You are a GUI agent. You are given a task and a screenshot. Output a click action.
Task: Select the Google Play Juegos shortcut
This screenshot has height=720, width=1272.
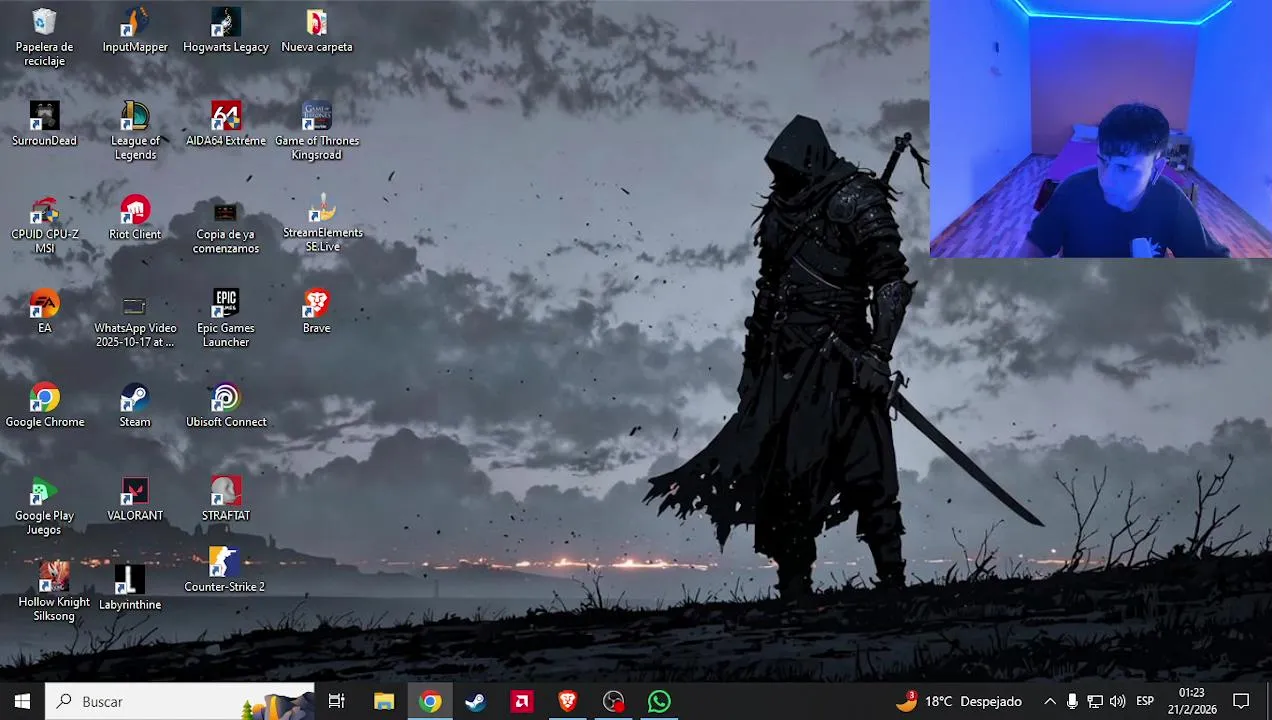44,507
